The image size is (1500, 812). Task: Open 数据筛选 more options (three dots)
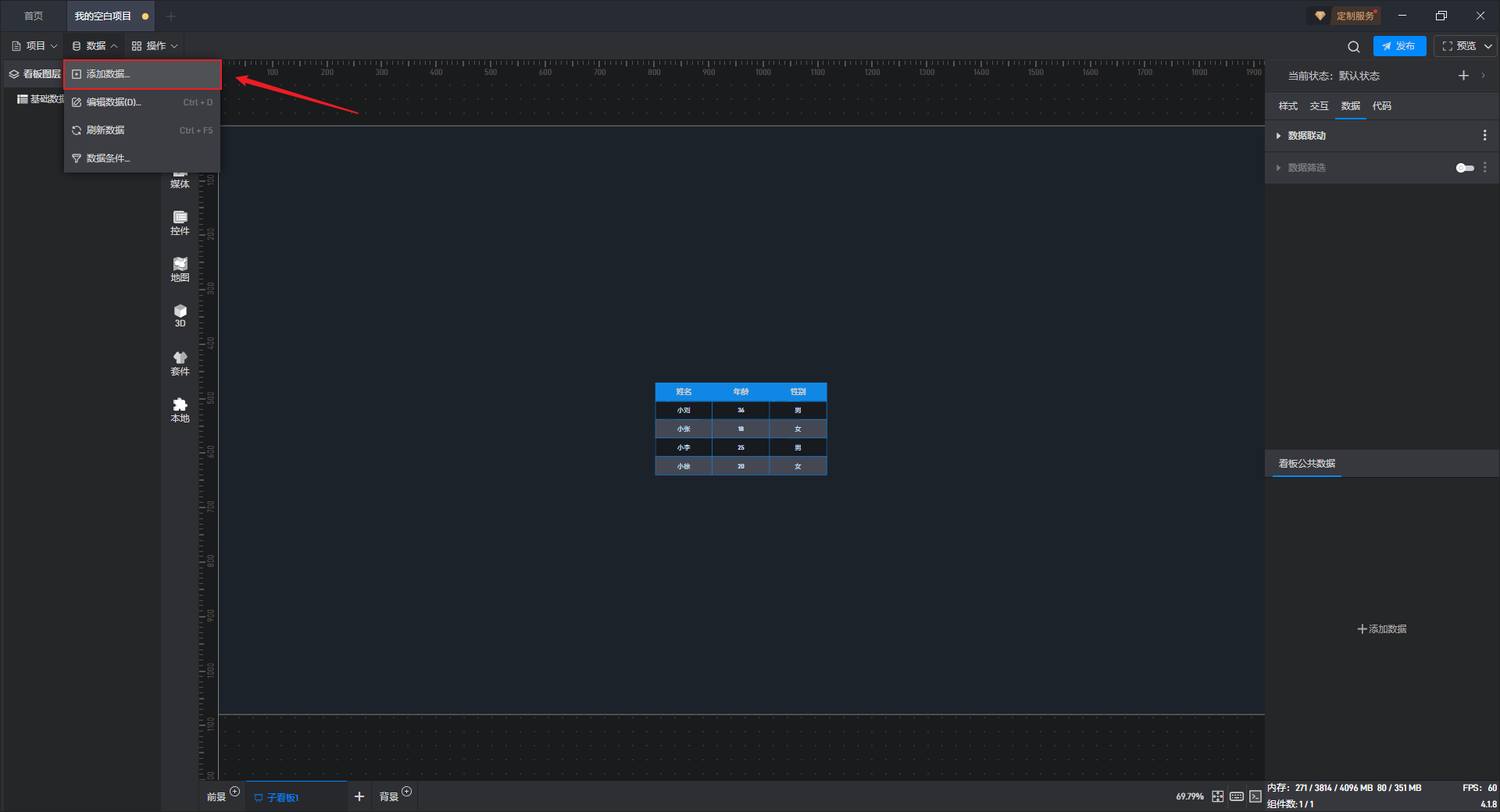[1484, 168]
